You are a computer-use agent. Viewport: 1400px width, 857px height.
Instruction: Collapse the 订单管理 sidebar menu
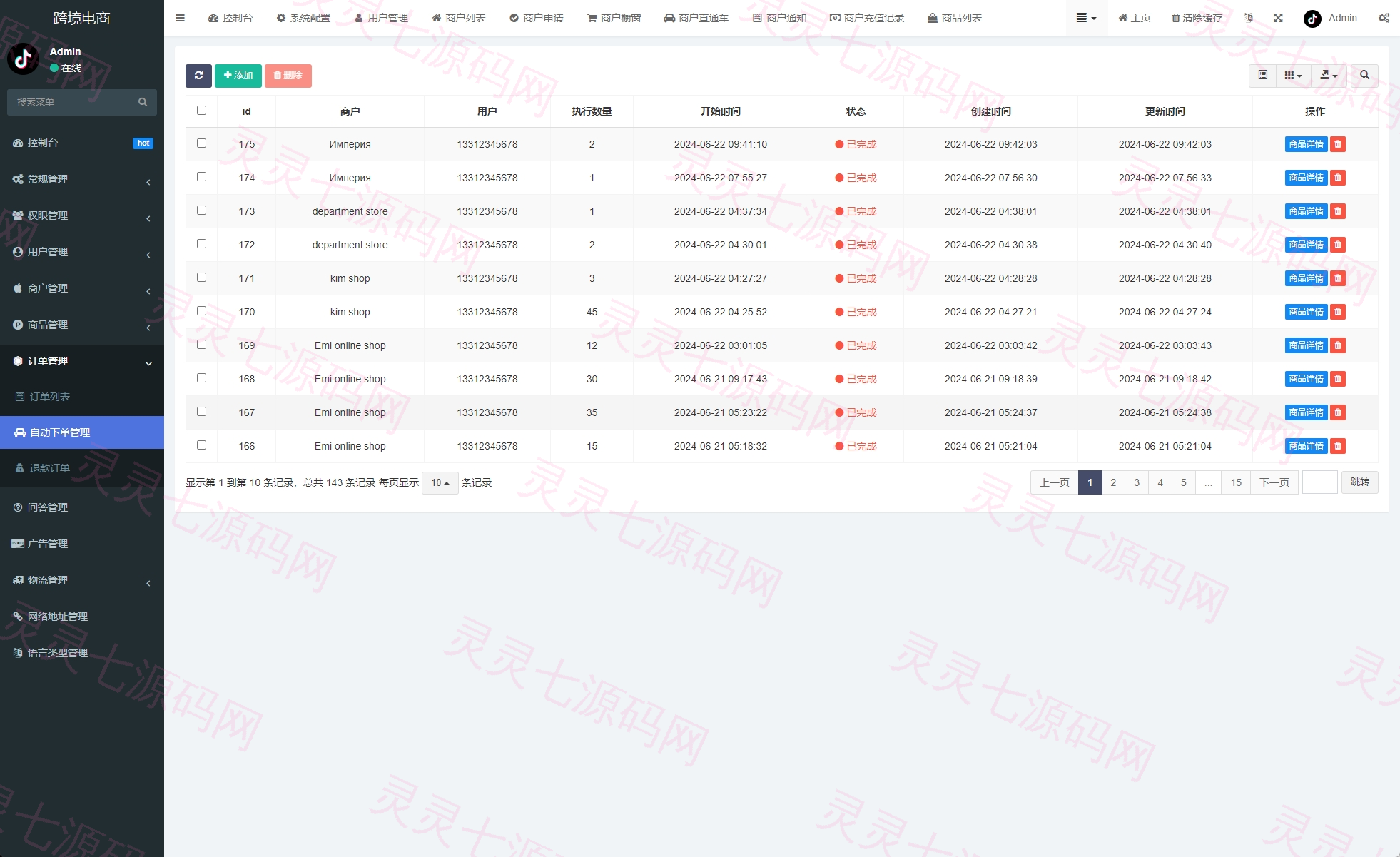pos(82,361)
